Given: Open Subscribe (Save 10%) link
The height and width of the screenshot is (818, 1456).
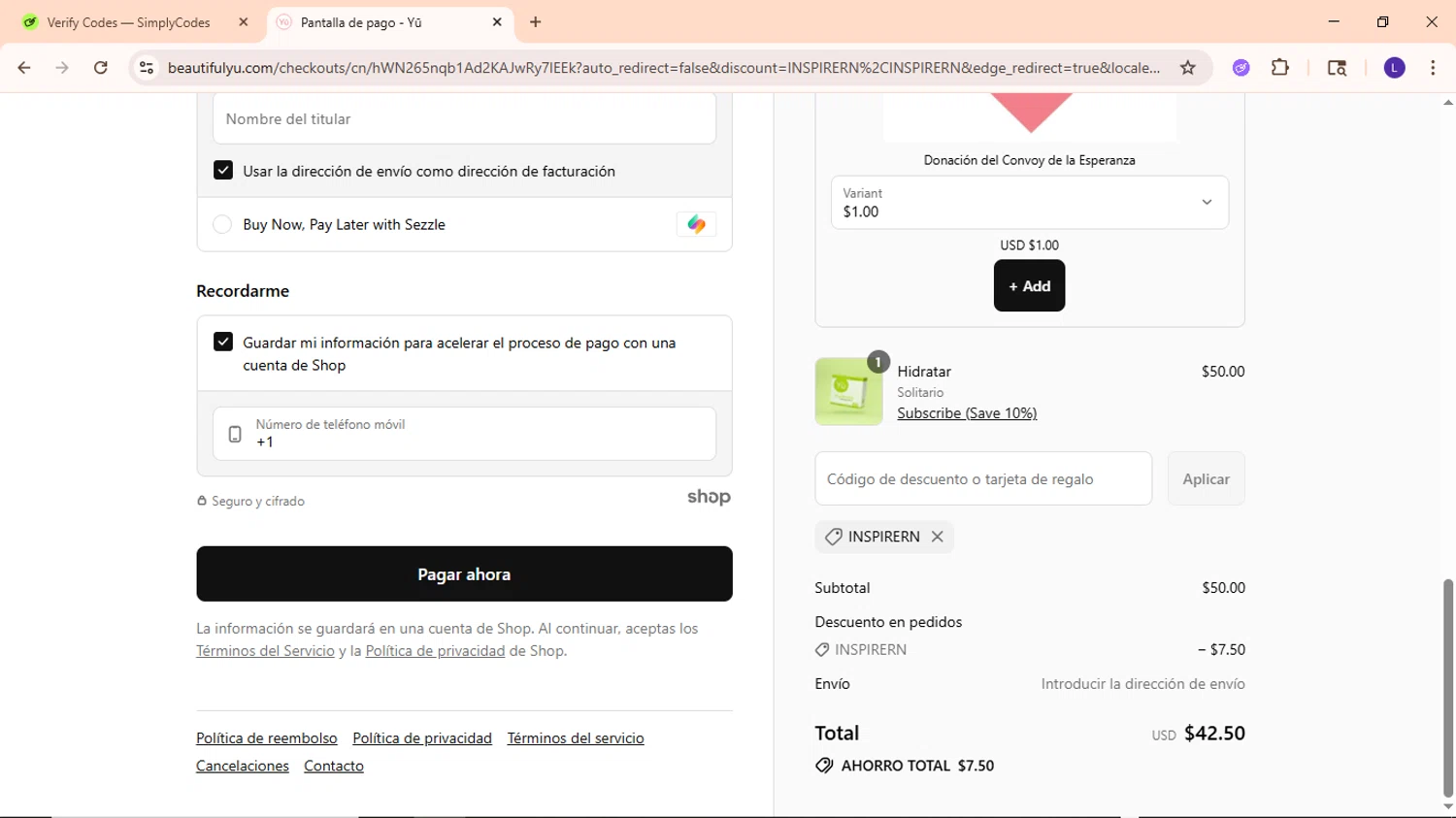Looking at the screenshot, I should (x=967, y=413).
